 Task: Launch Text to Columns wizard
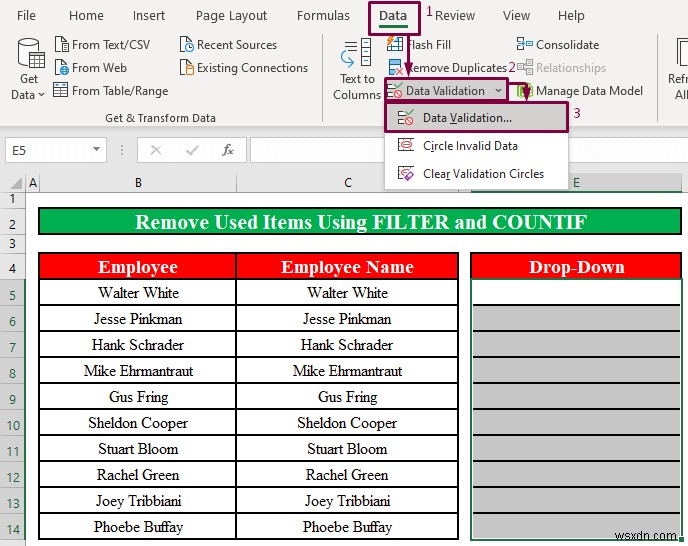[x=357, y=69]
